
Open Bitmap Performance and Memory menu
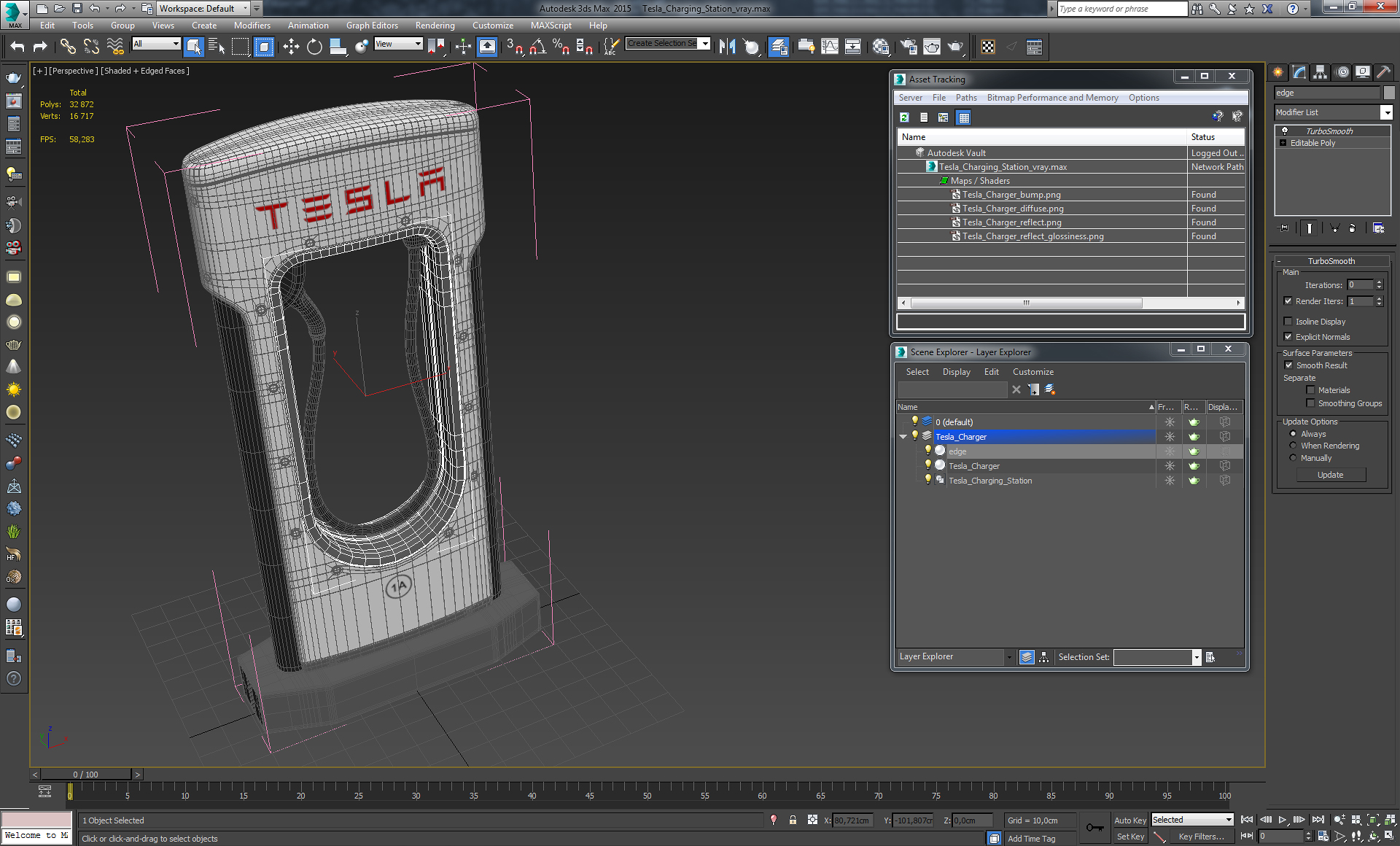[1051, 98]
